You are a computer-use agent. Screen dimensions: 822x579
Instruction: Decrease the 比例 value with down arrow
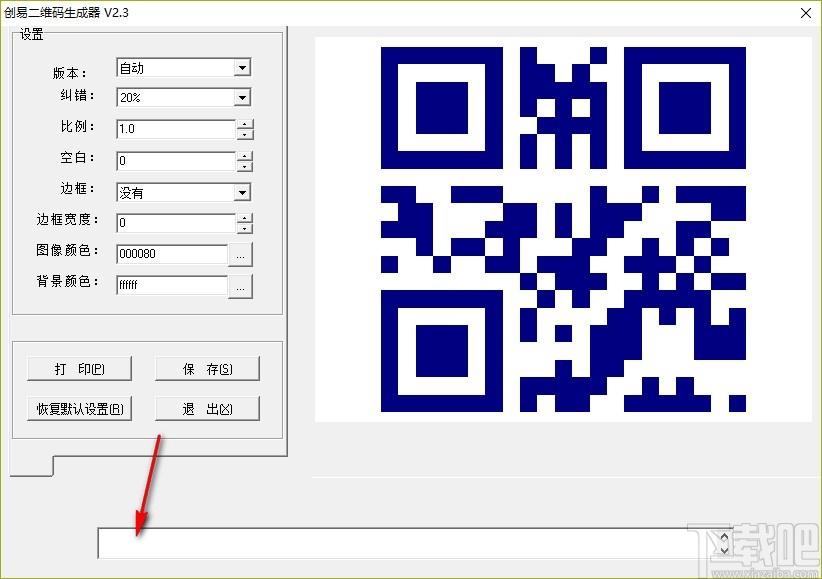tap(245, 134)
